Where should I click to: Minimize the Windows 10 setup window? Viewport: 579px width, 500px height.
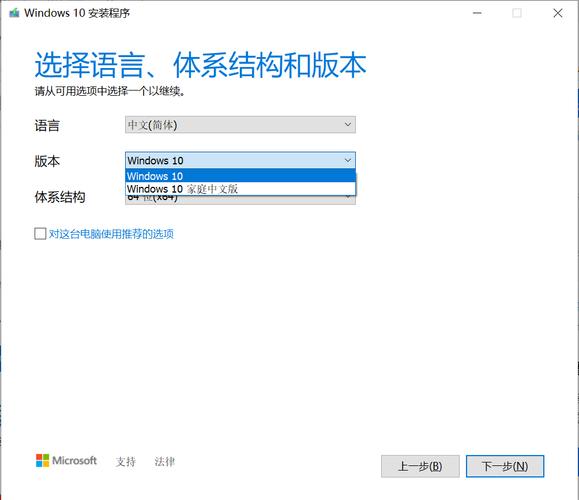[x=477, y=13]
